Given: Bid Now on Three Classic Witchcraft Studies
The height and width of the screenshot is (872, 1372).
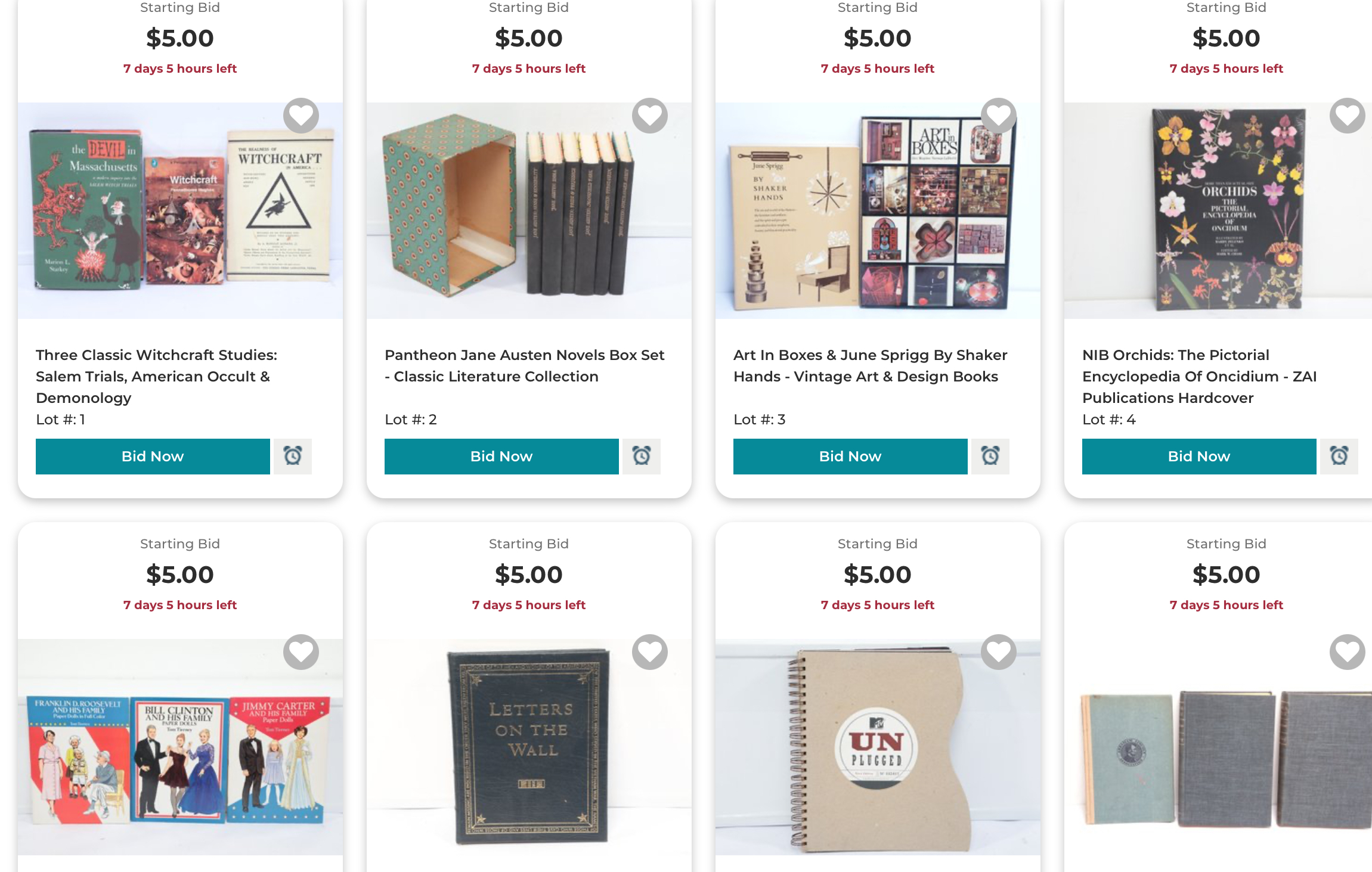Looking at the screenshot, I should (x=153, y=457).
